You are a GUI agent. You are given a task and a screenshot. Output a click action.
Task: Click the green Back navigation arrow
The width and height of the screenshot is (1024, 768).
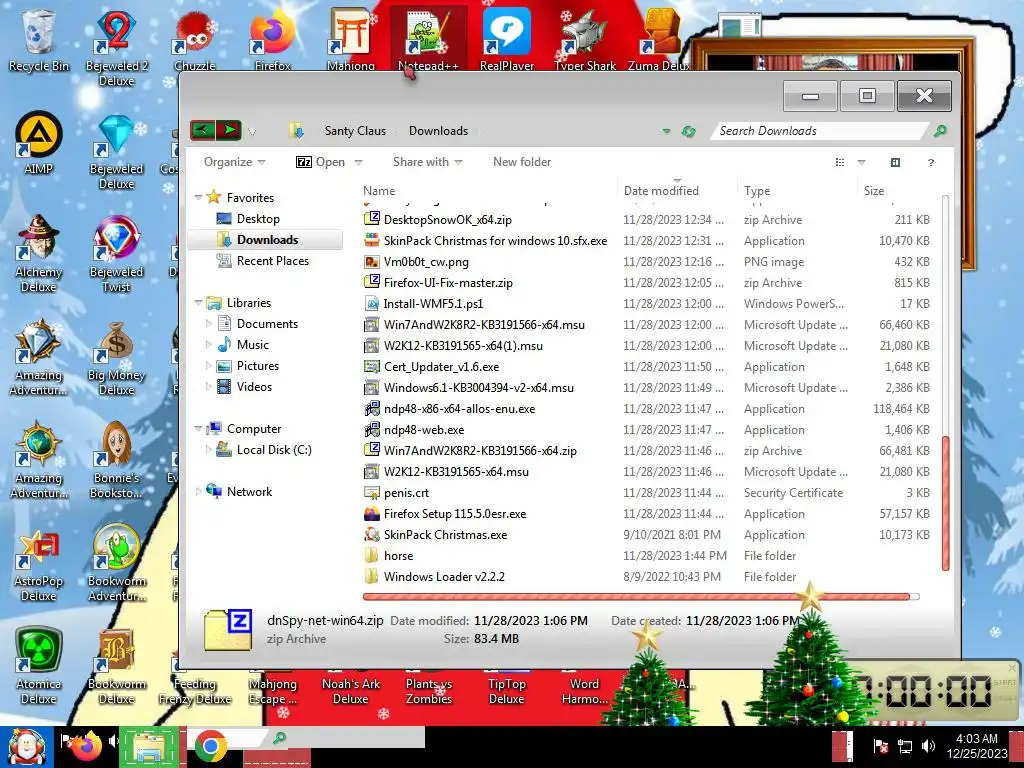tap(202, 130)
